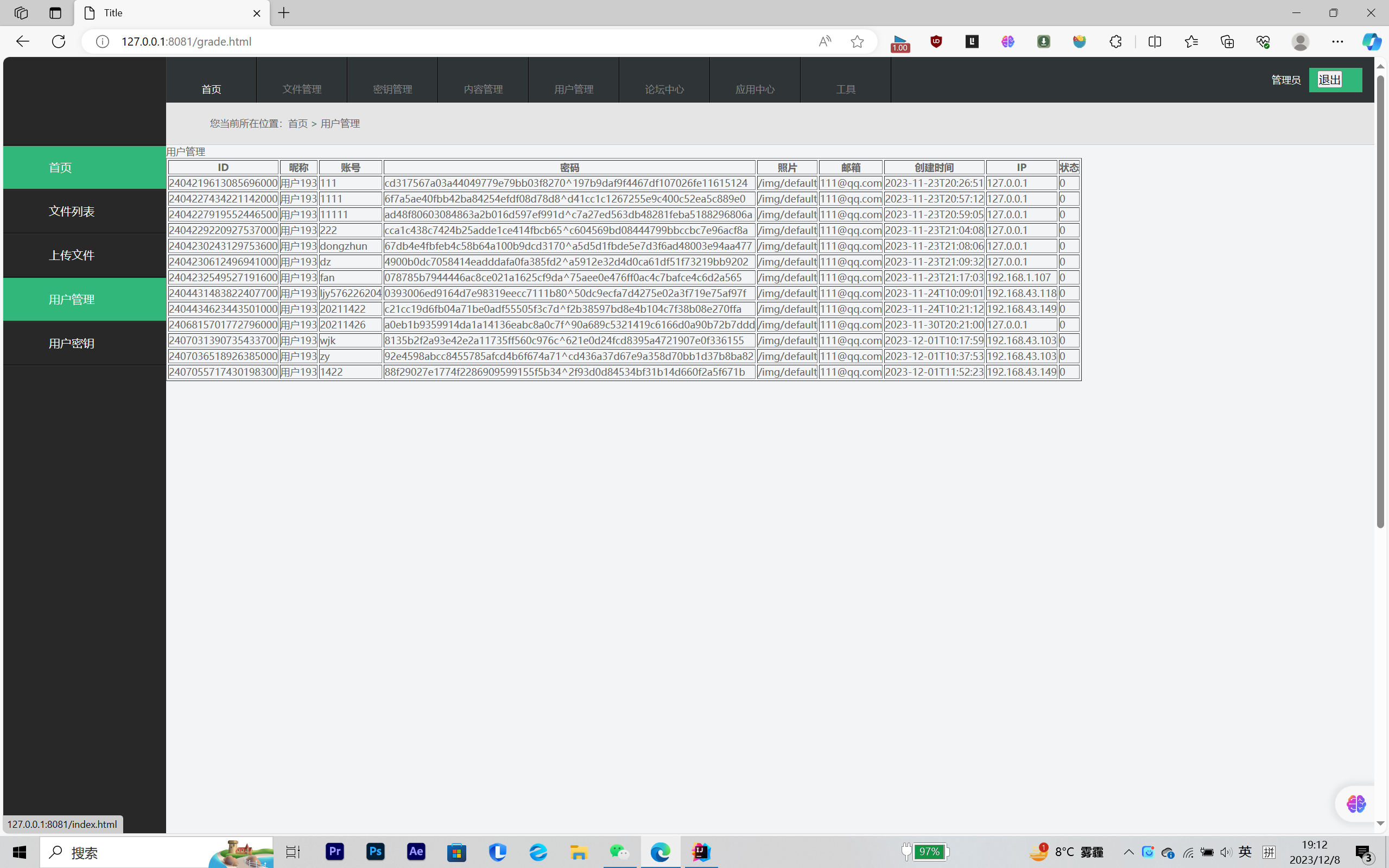Image resolution: width=1389 pixels, height=868 pixels.
Task: Click the favorite star in the address bar
Action: pos(857,41)
